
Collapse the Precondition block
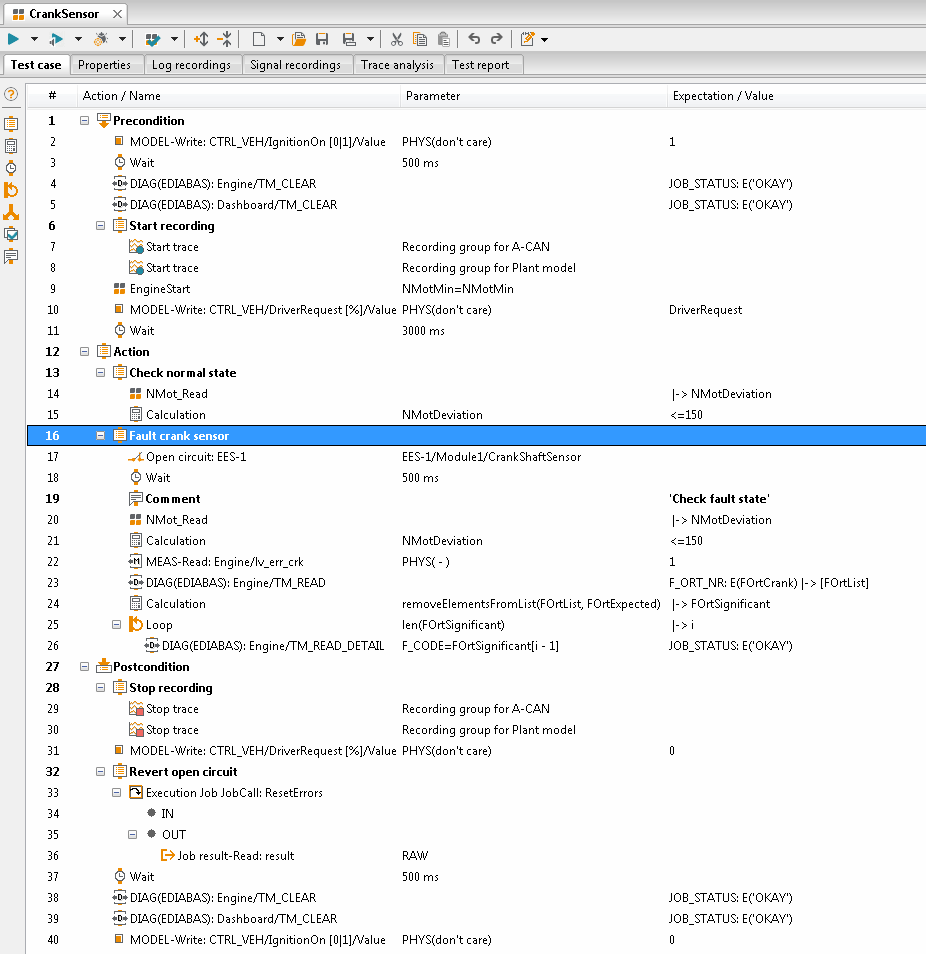point(85,120)
